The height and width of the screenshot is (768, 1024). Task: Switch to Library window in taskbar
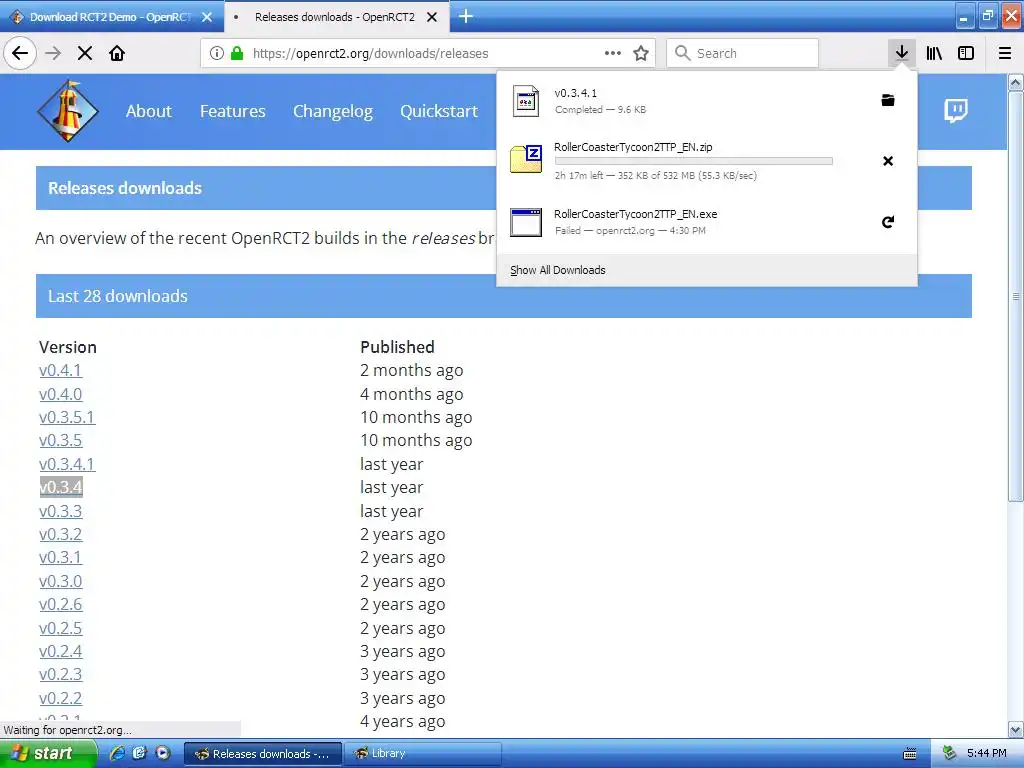[x=423, y=754]
